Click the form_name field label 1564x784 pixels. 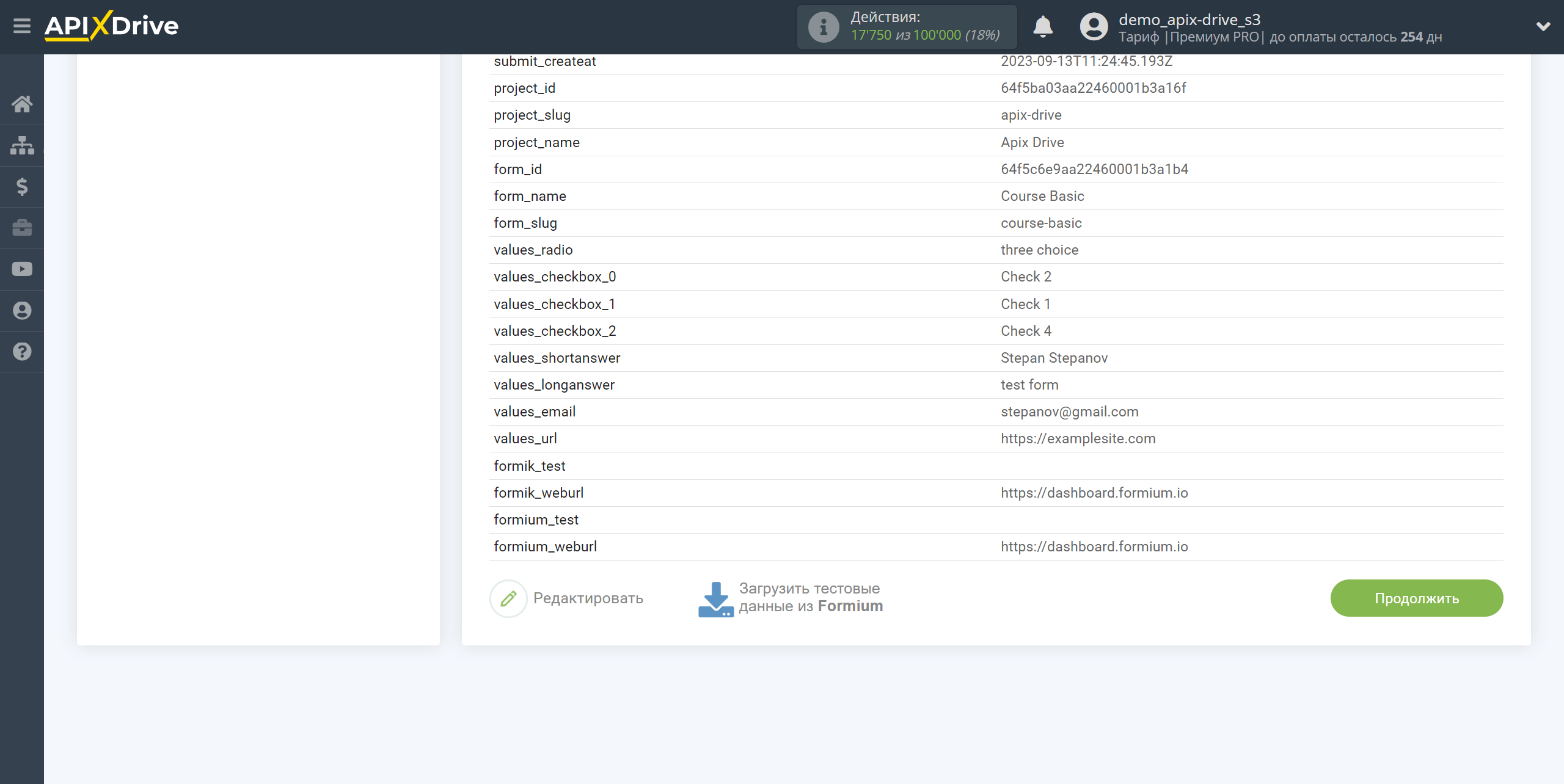coord(530,197)
